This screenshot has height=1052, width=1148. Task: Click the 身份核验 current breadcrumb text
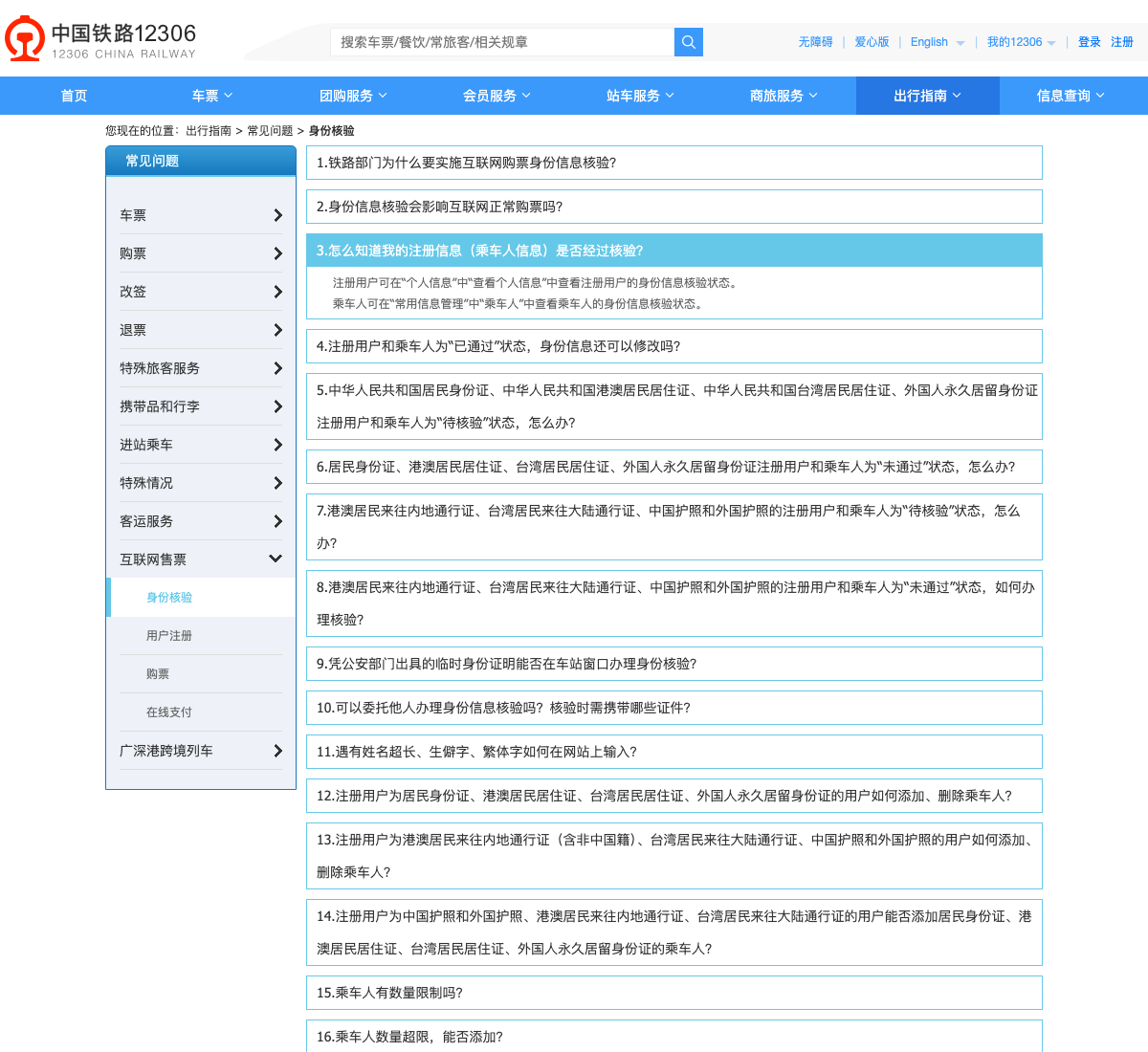331,131
